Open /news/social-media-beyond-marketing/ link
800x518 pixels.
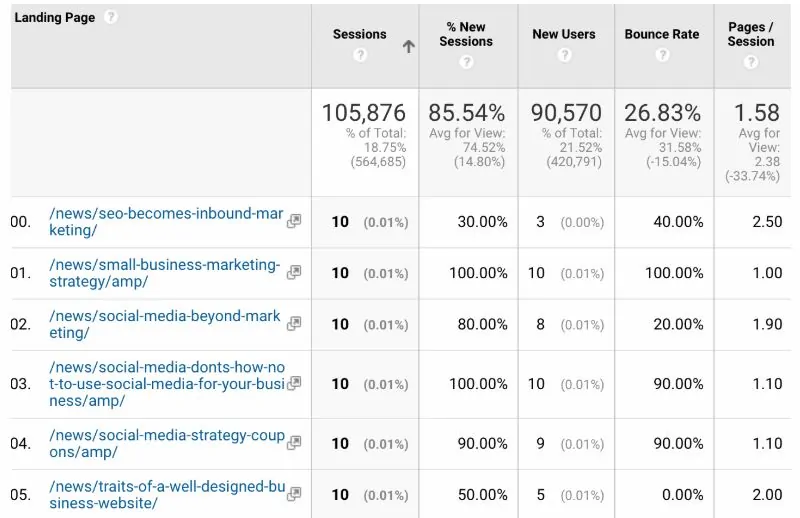point(165,323)
